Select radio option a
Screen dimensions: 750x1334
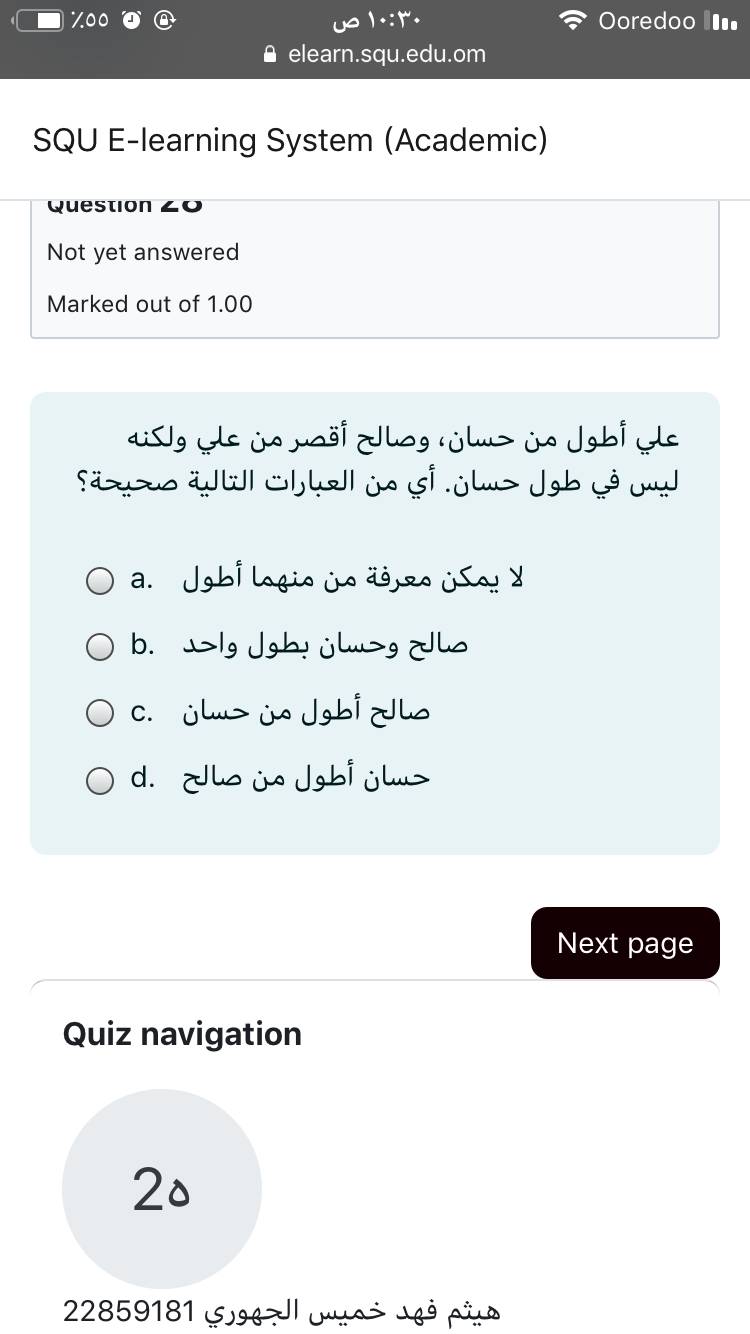tap(99, 580)
